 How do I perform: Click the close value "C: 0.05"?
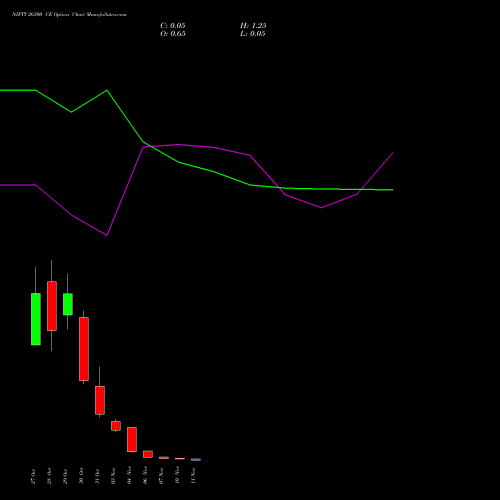click(x=173, y=26)
